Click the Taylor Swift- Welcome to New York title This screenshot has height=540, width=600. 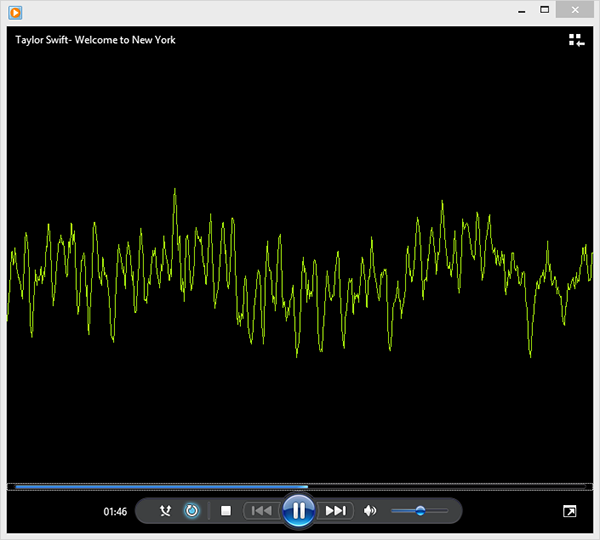tap(95, 40)
